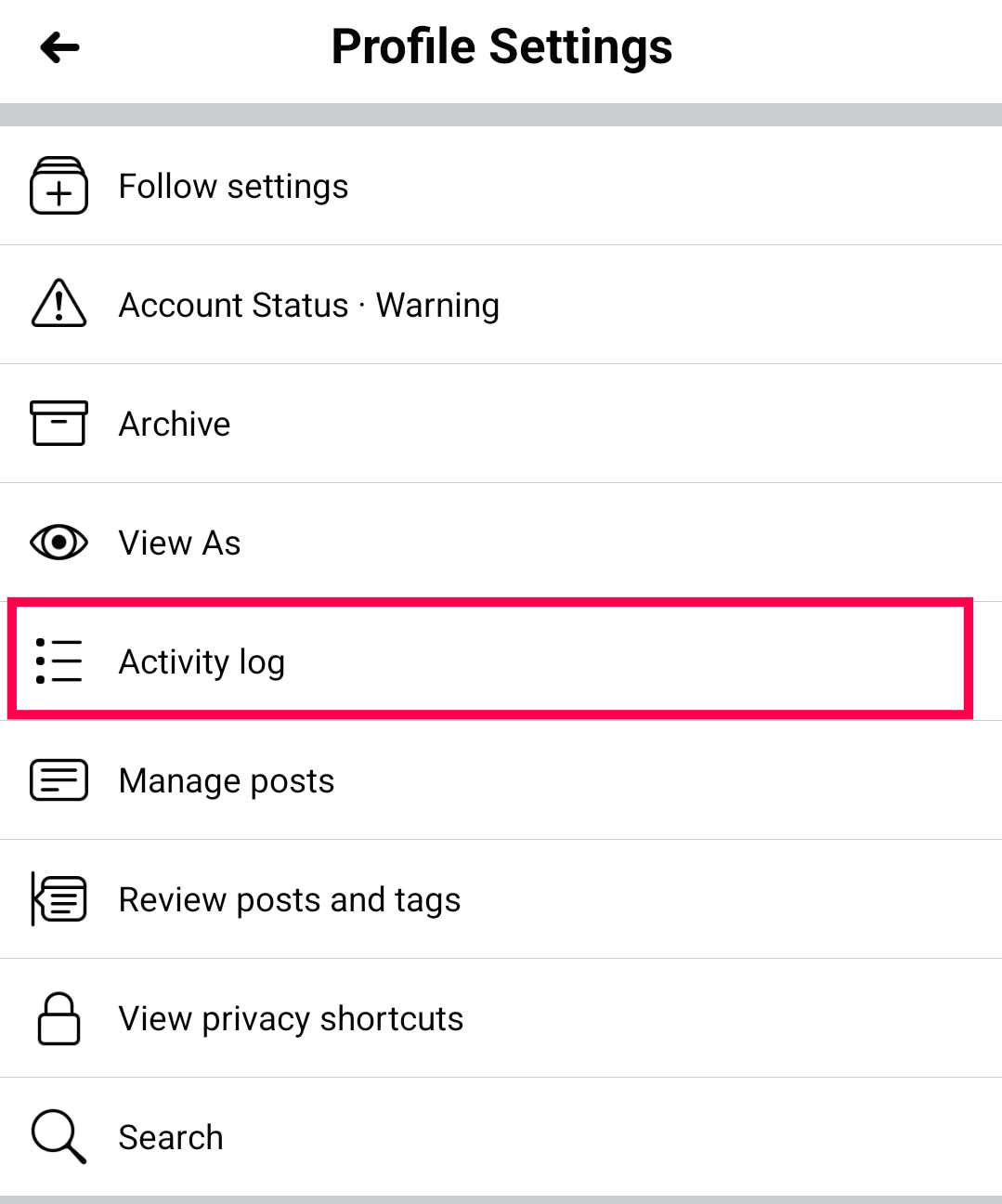Tap the Manage posts icon
Viewport: 1002px width, 1204px height.
click(x=59, y=780)
